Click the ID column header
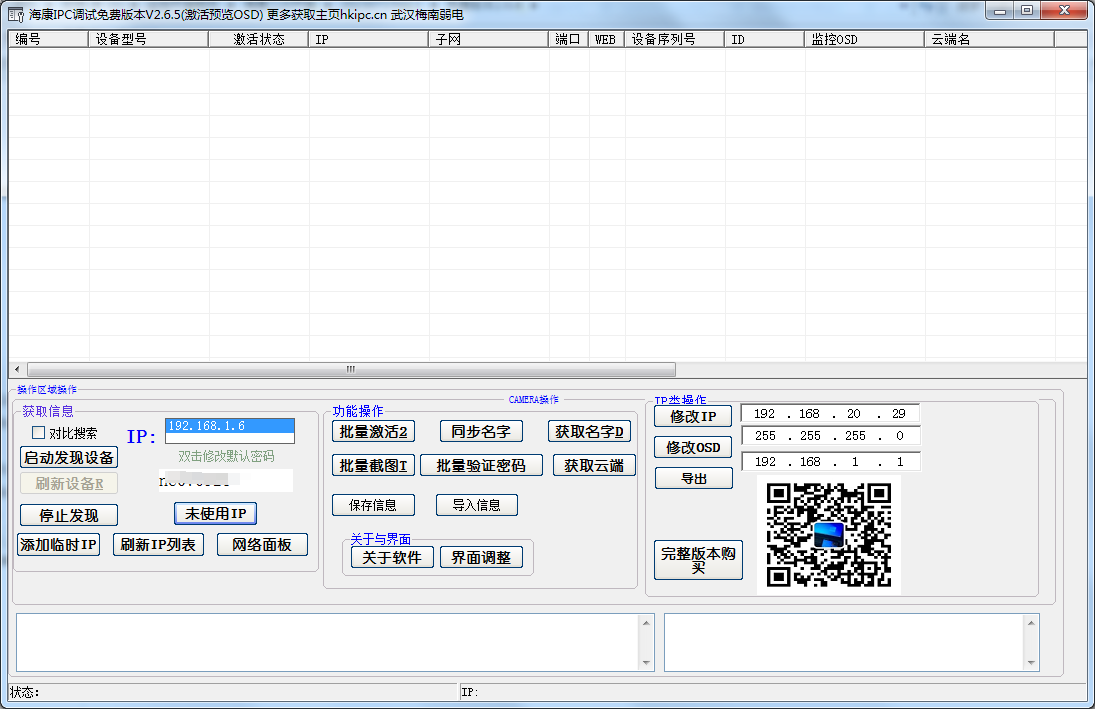The height and width of the screenshot is (709, 1095). click(765, 39)
